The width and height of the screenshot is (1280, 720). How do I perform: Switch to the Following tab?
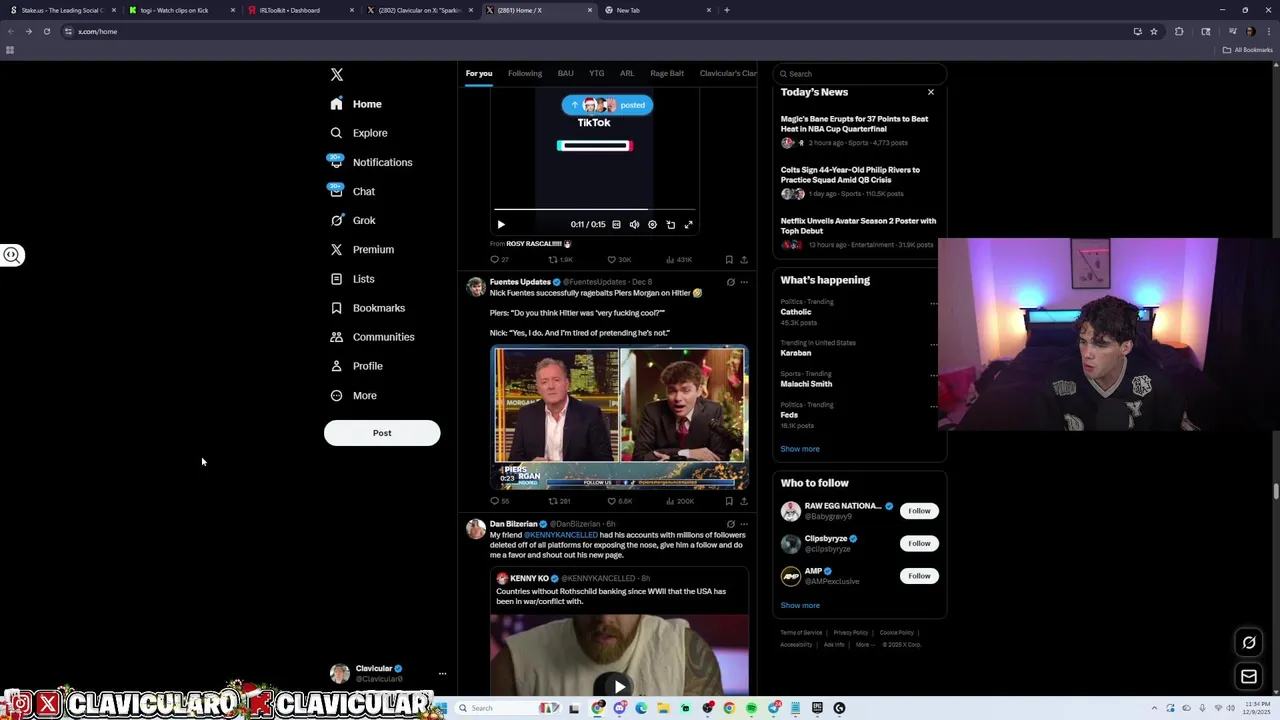[525, 73]
